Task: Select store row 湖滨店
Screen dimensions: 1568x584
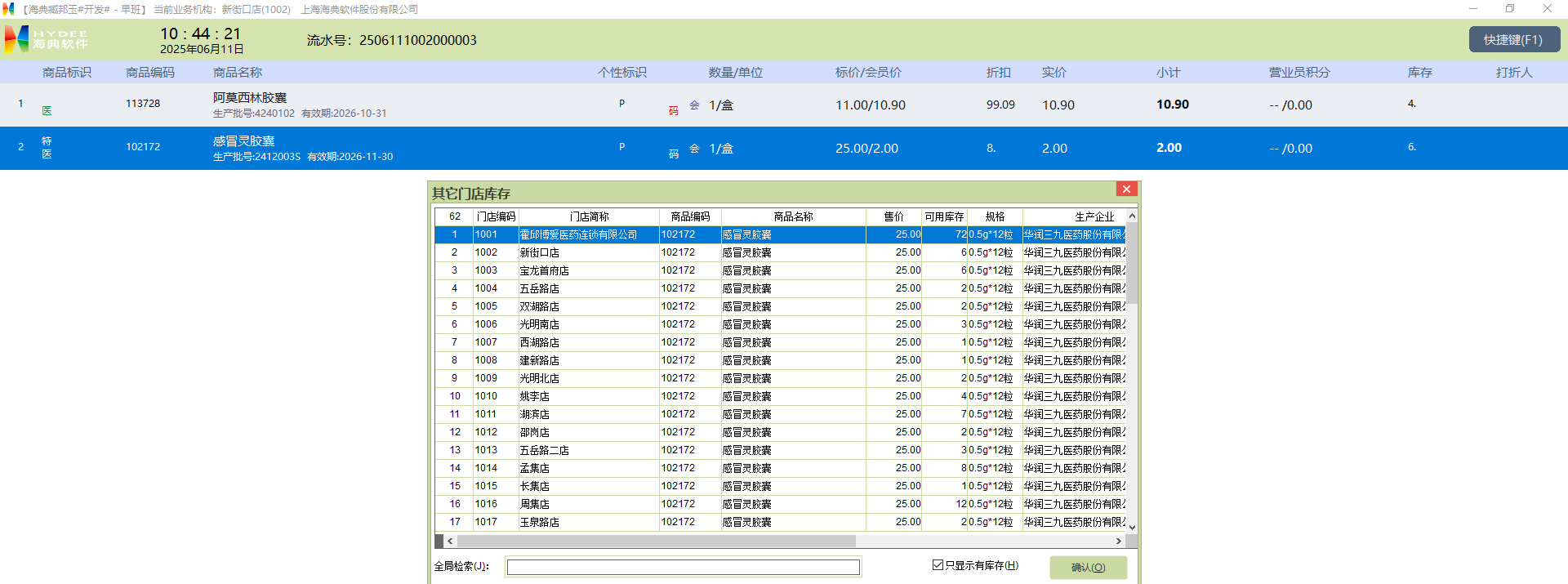Action: [781, 414]
